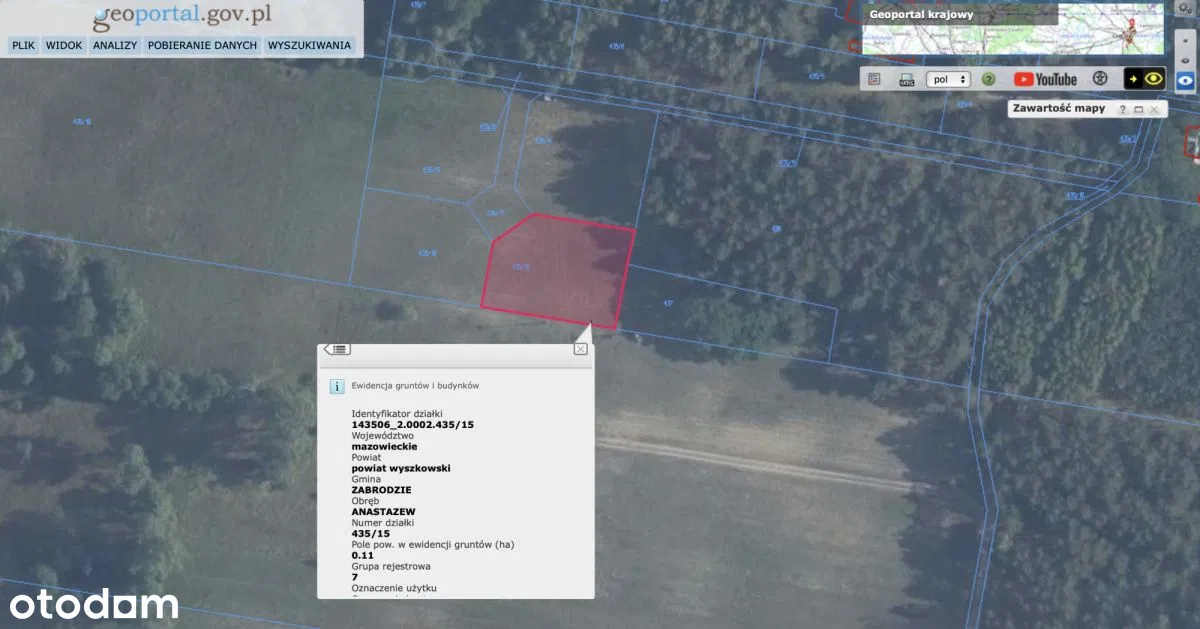Open the PLIK menu
Image resolution: width=1200 pixels, height=629 pixels.
pyautogui.click(x=23, y=45)
